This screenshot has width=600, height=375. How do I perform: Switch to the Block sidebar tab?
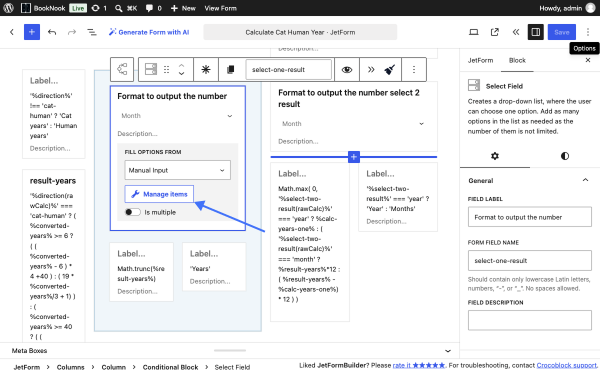tap(517, 60)
